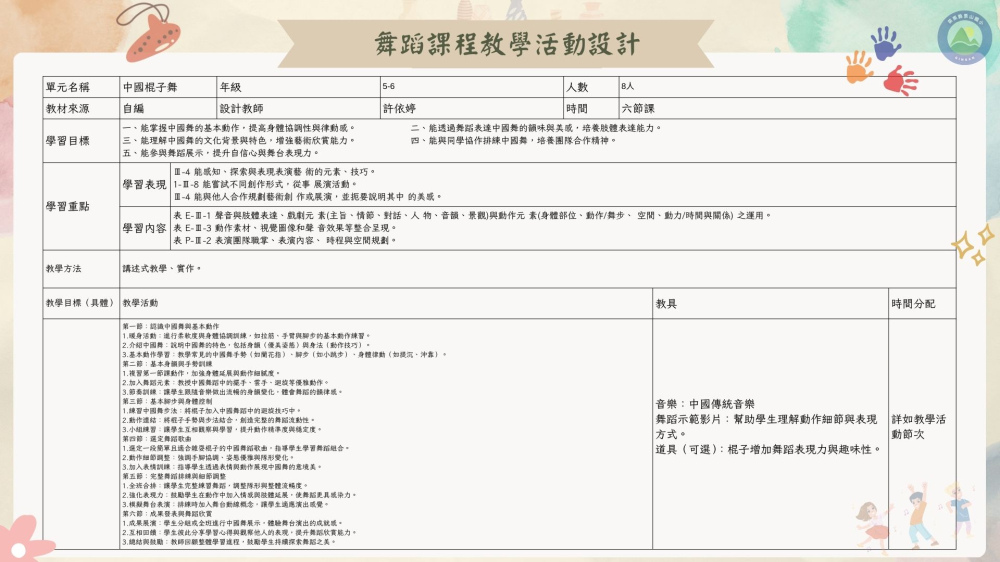Viewport: 1000px width, 562px height.
Task: Click heading 第五節：完整舞蹈排練與細節調整
Action: tap(174, 476)
